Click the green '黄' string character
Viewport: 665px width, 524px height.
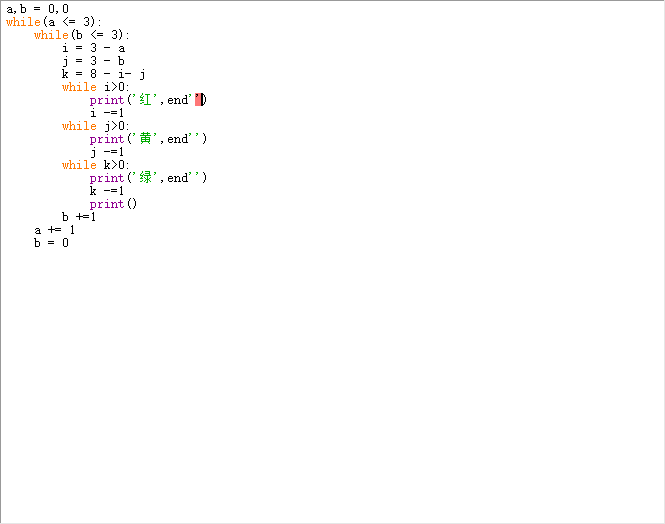point(145,139)
